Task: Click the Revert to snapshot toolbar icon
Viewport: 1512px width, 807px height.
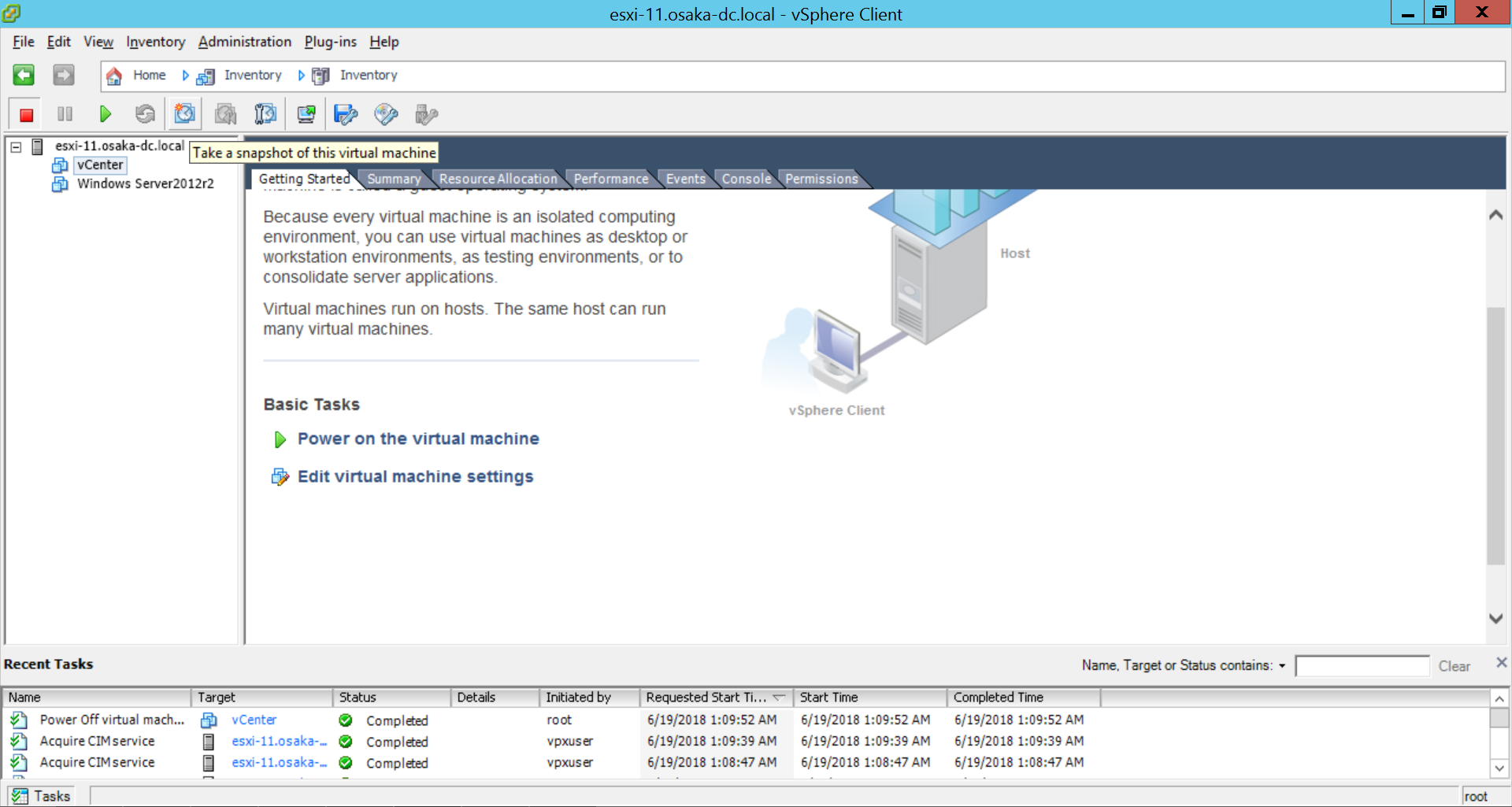Action: [x=226, y=115]
